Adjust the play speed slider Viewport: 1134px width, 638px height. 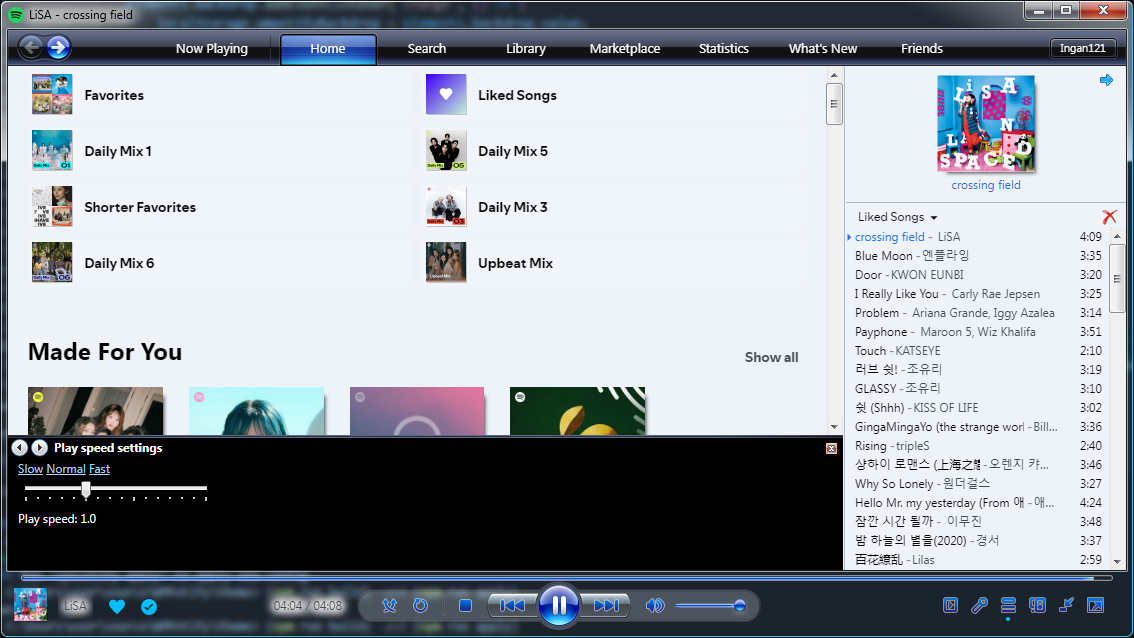tap(116, 490)
